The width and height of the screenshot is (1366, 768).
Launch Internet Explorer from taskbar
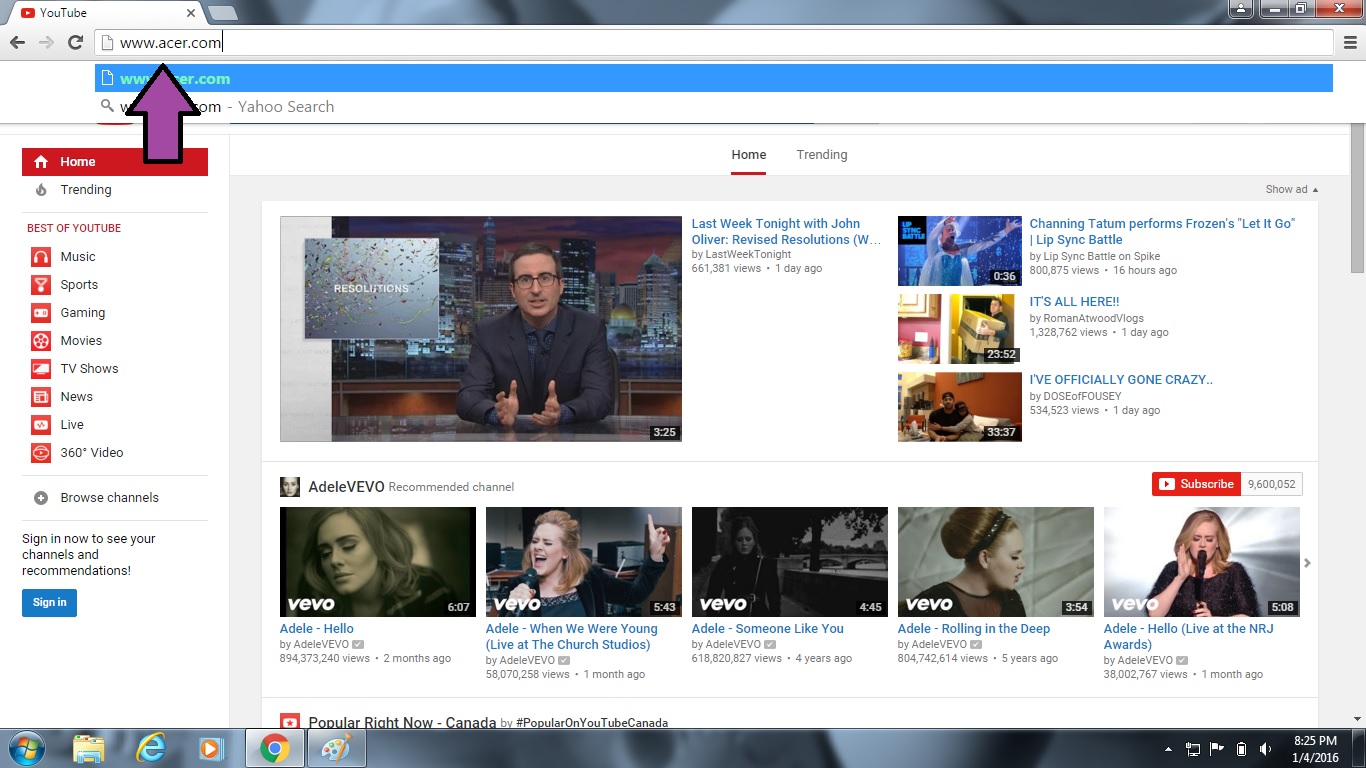pos(151,748)
